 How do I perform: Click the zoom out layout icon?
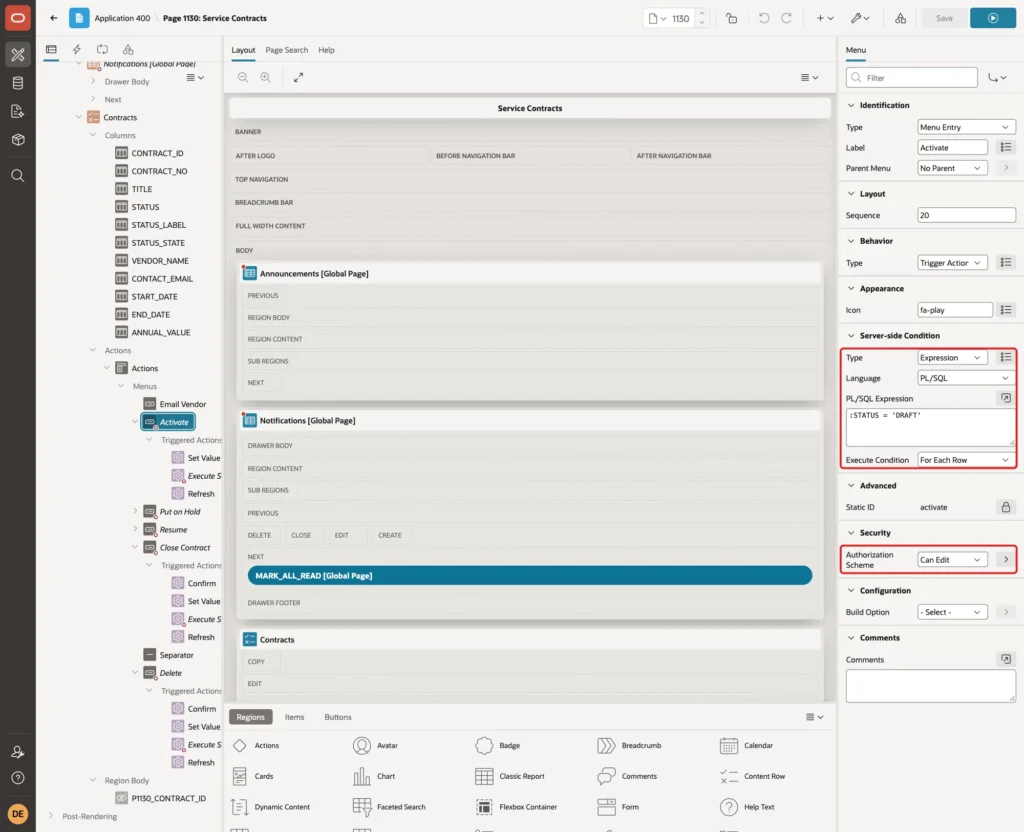tap(243, 78)
